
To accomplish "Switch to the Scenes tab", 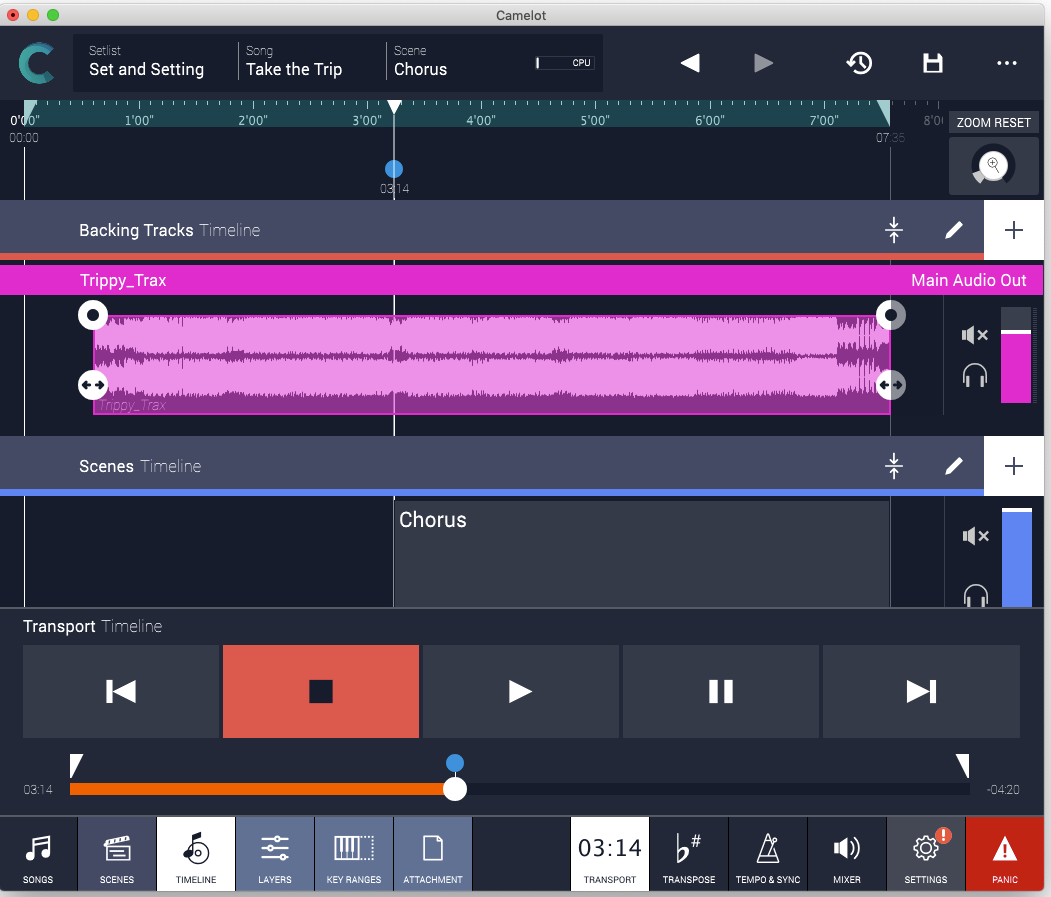I will (x=117, y=853).
